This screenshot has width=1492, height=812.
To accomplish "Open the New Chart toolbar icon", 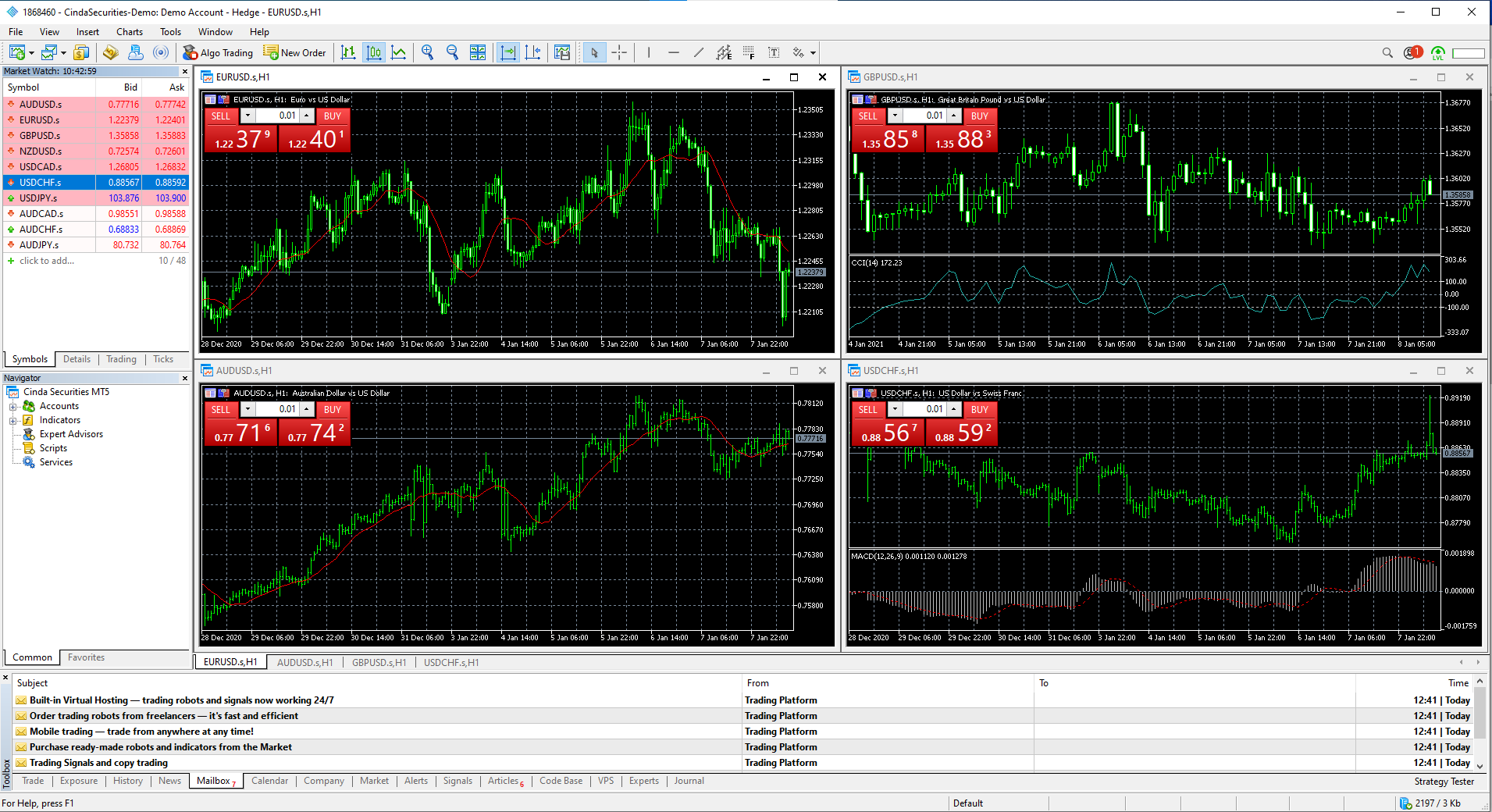I will [x=17, y=52].
